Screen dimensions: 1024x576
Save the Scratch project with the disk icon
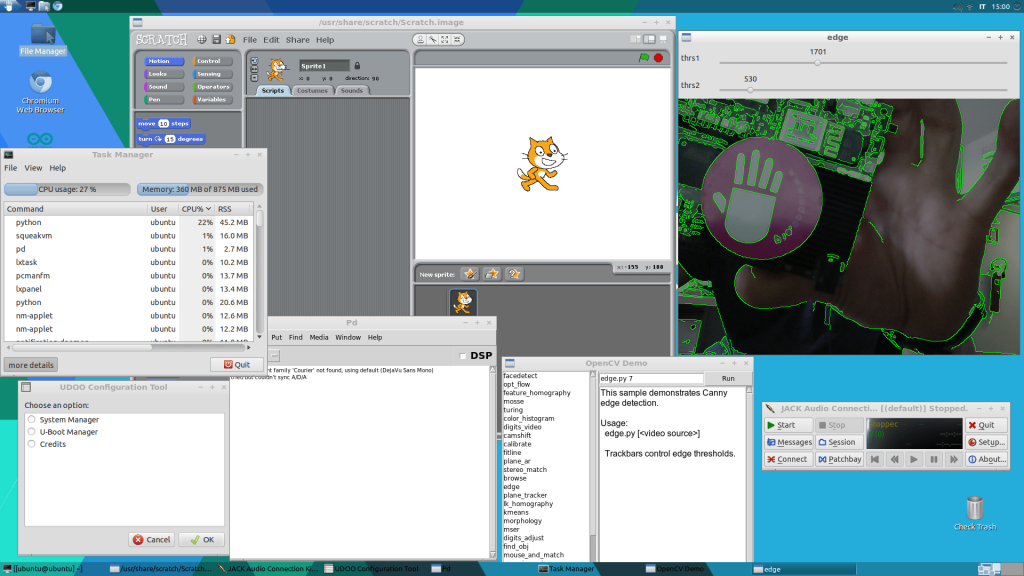click(216, 40)
